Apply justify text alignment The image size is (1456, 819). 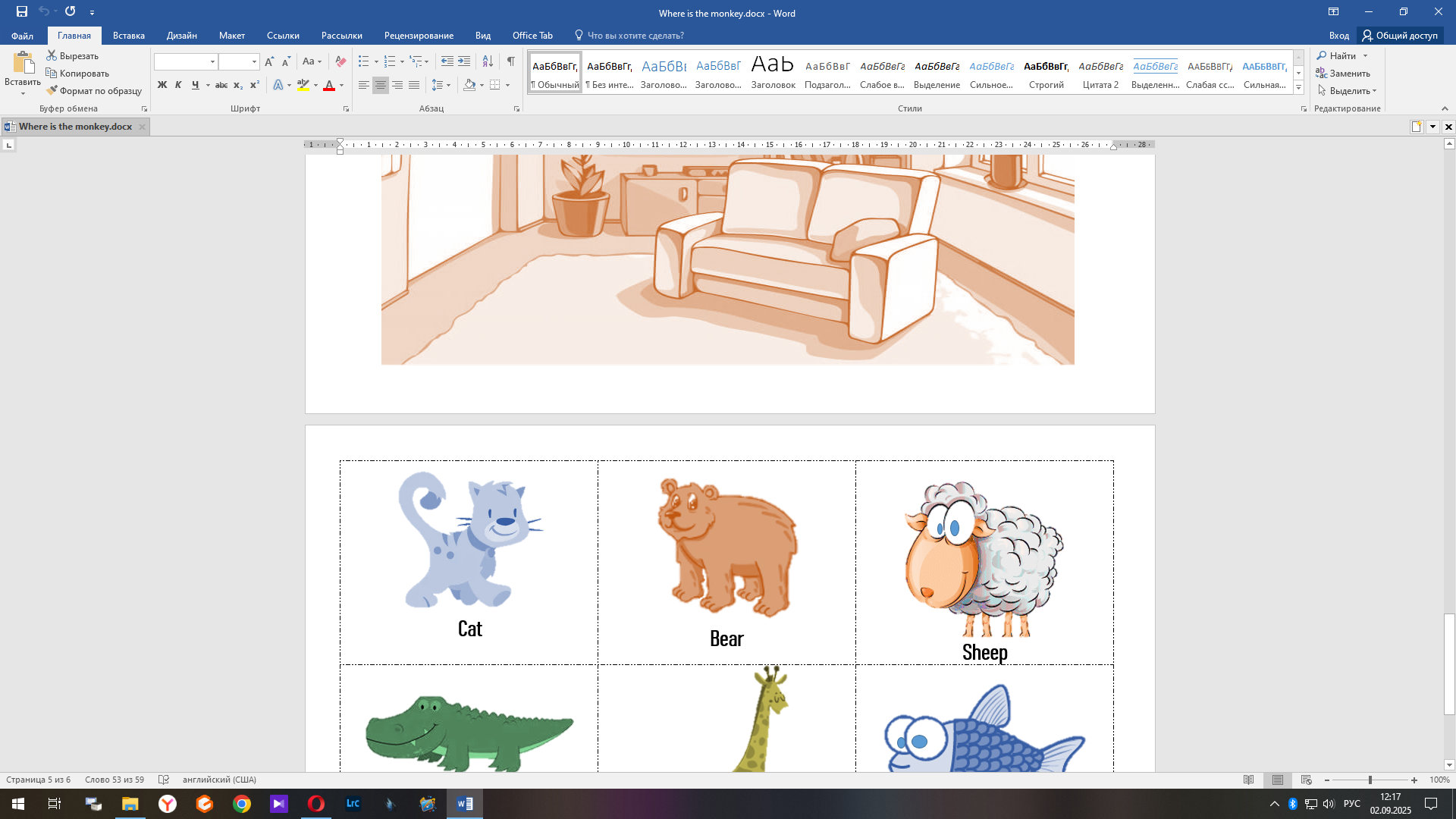point(414,85)
